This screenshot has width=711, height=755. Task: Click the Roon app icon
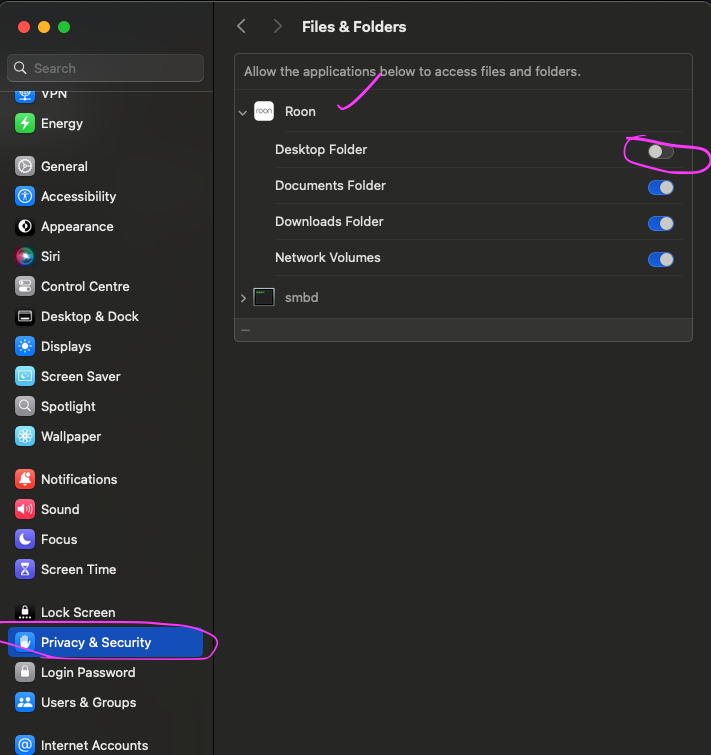click(x=264, y=112)
